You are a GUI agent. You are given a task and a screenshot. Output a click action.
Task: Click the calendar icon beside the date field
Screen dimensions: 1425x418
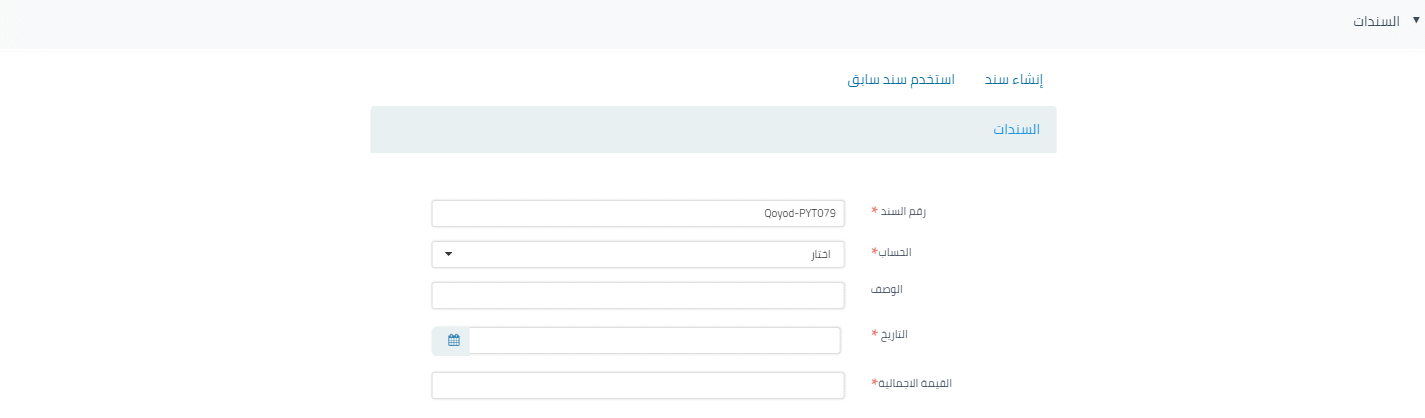[453, 340]
